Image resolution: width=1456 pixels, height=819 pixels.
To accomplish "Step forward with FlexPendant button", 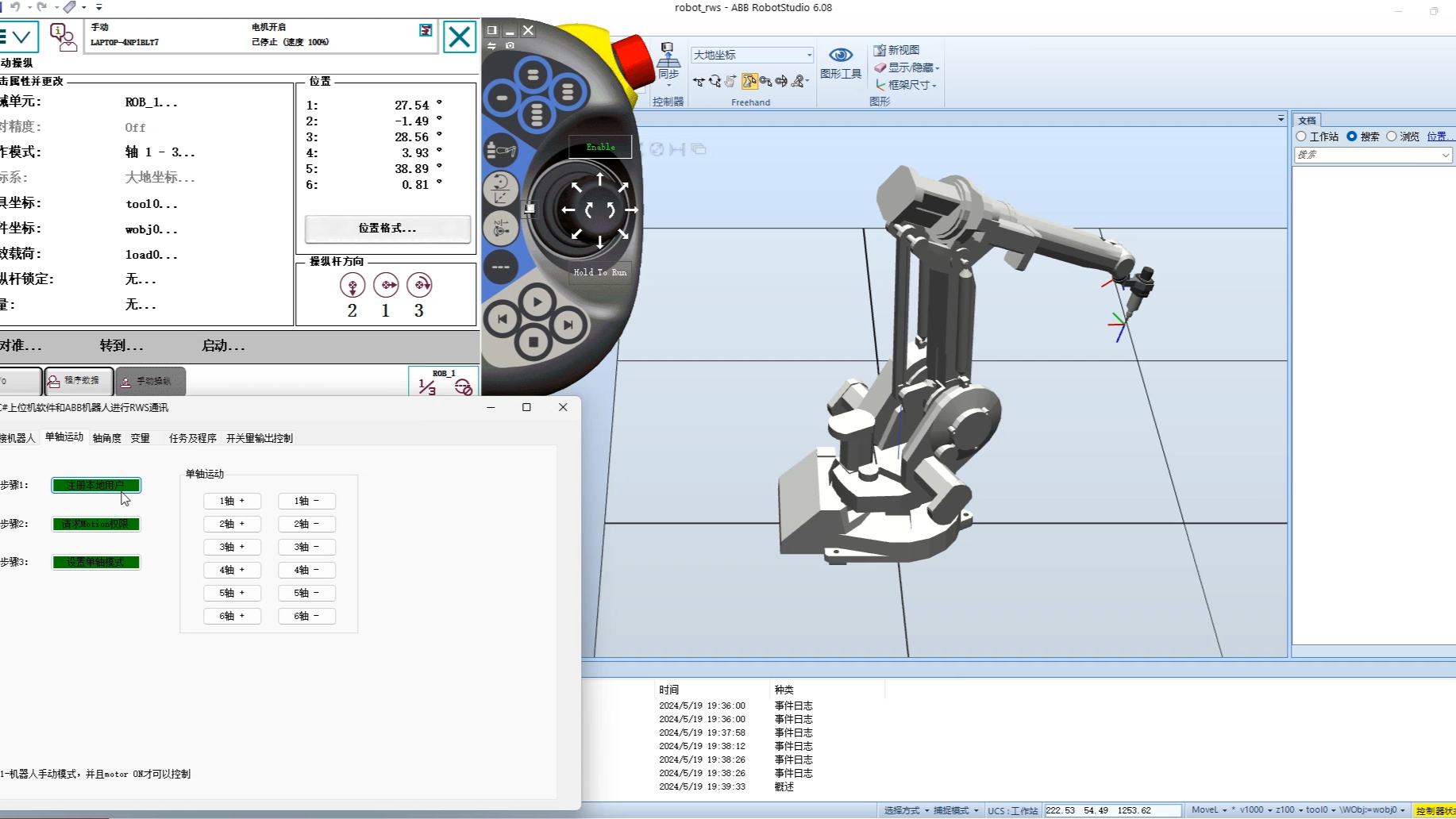I will 568,325.
